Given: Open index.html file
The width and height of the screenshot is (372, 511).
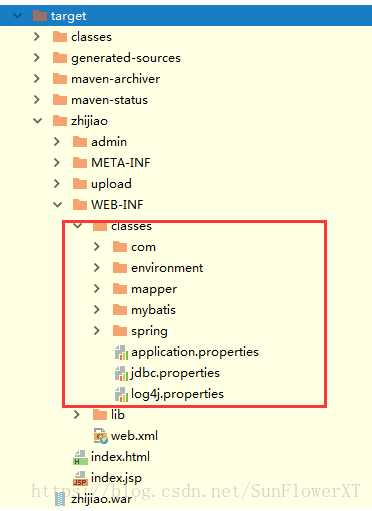Looking at the screenshot, I should 120,457.
